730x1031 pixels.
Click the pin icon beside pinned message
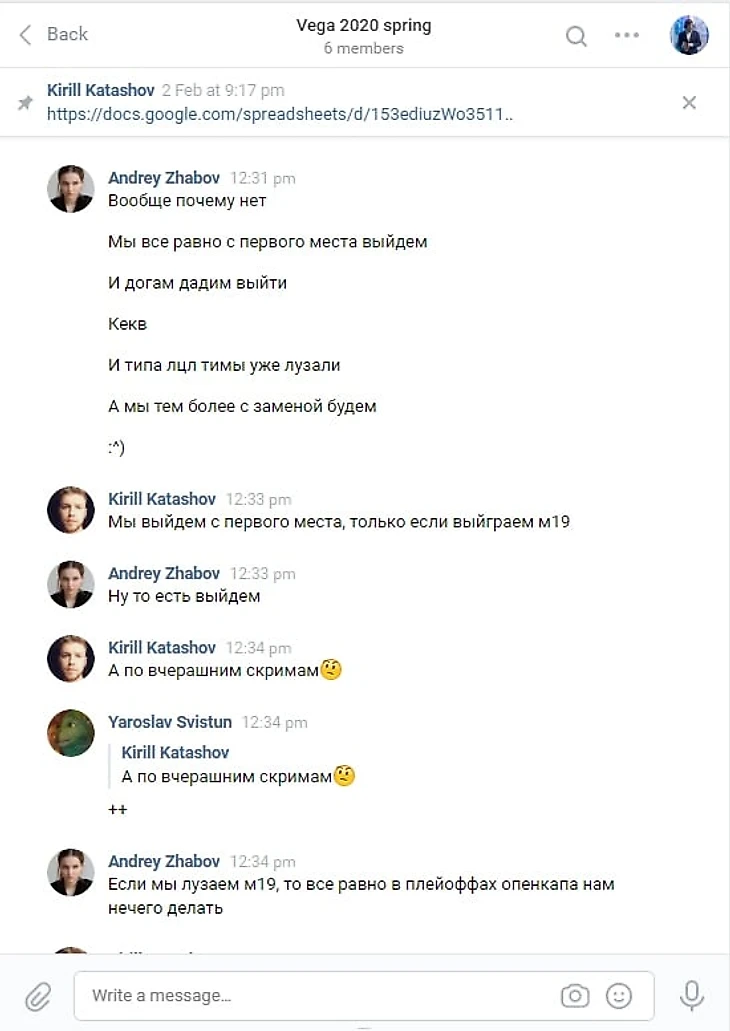click(x=25, y=103)
